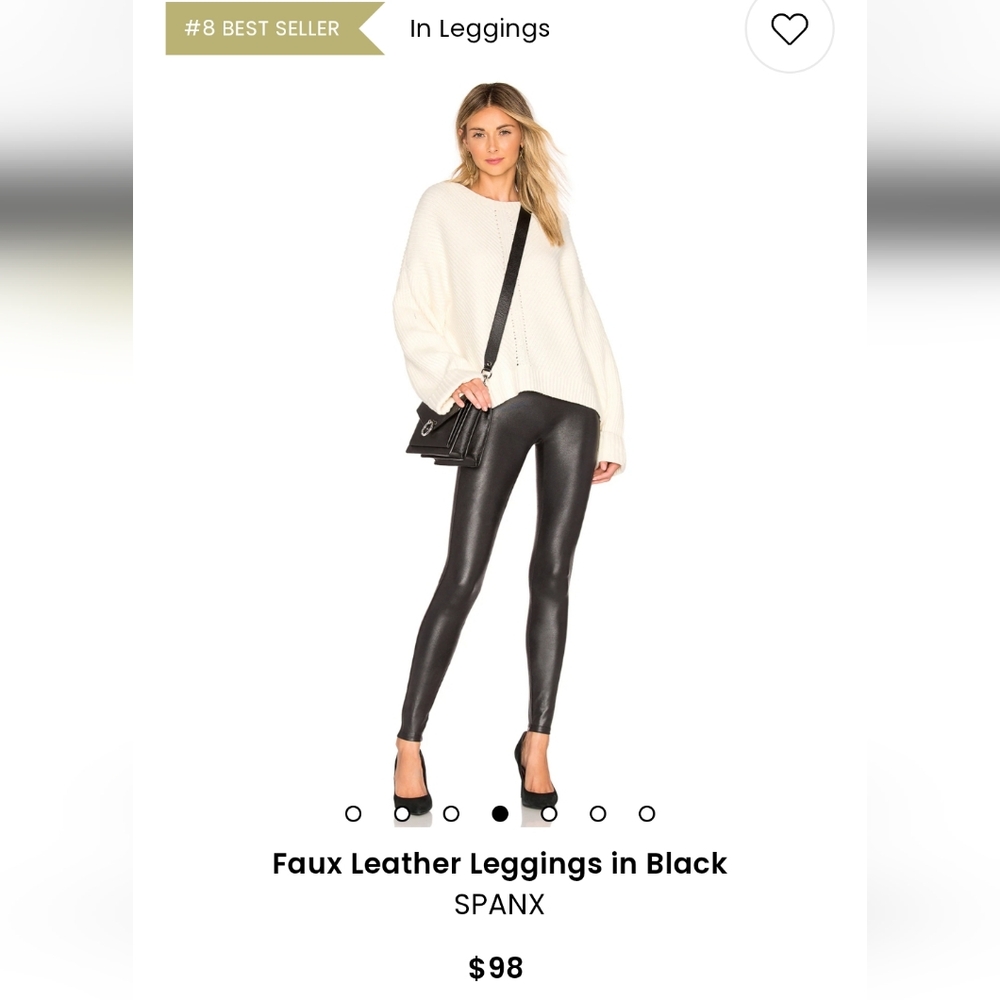This screenshot has height=1000, width=1000.
Task: Select the second photo indicator dot
Action: point(402,814)
